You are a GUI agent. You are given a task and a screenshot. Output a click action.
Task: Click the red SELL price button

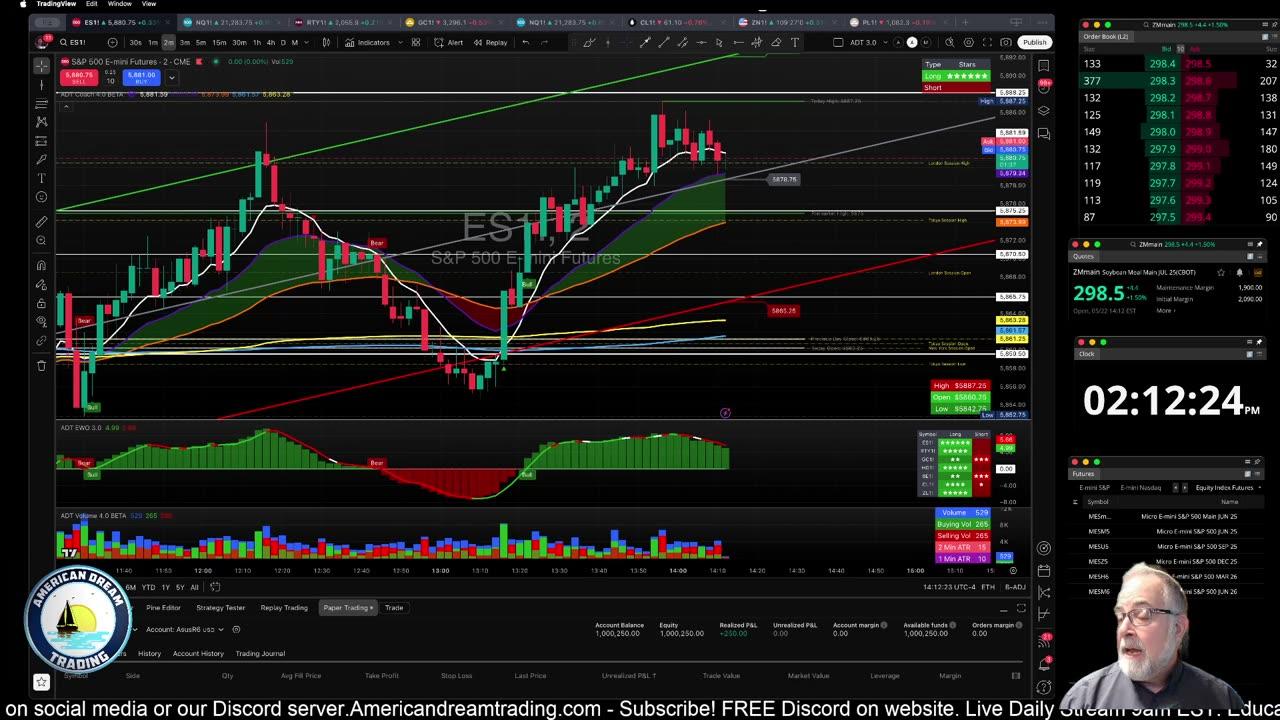coord(79,76)
